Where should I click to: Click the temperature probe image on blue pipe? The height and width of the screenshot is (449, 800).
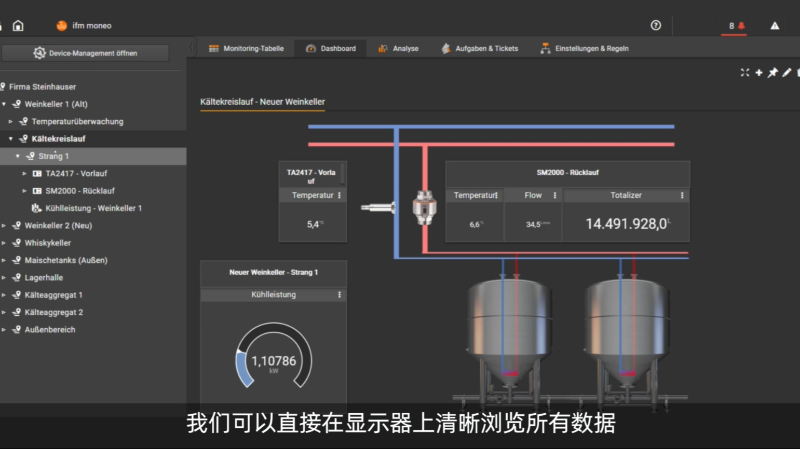(x=378, y=207)
